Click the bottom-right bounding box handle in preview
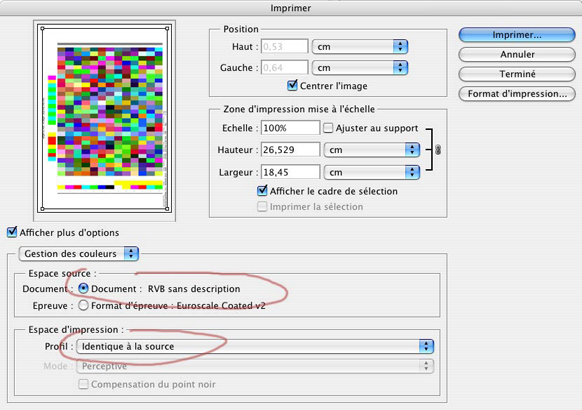The height and width of the screenshot is (410, 582). tap(167, 209)
